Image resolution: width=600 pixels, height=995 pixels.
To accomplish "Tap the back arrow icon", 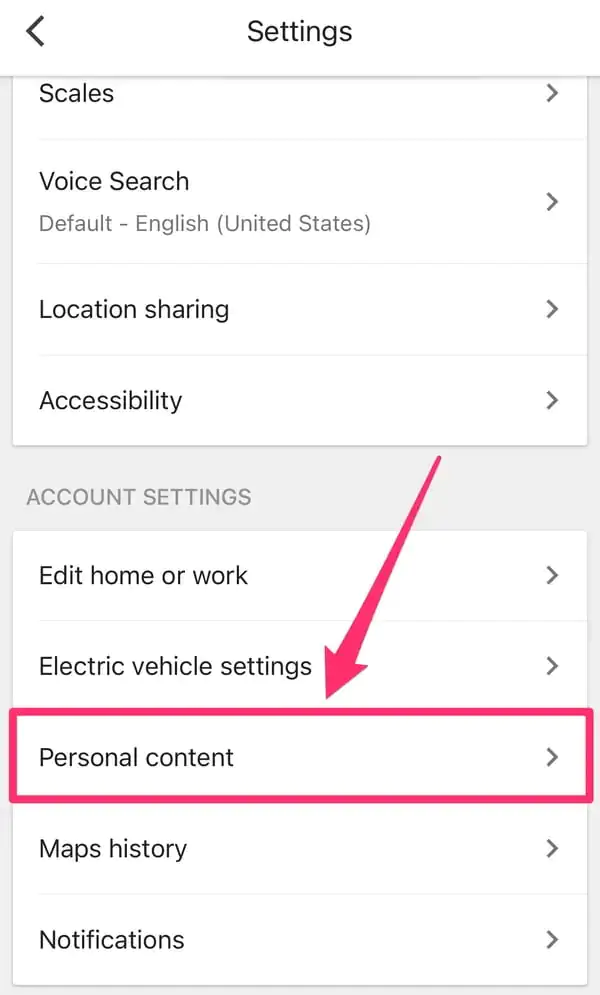I will [x=36, y=31].
